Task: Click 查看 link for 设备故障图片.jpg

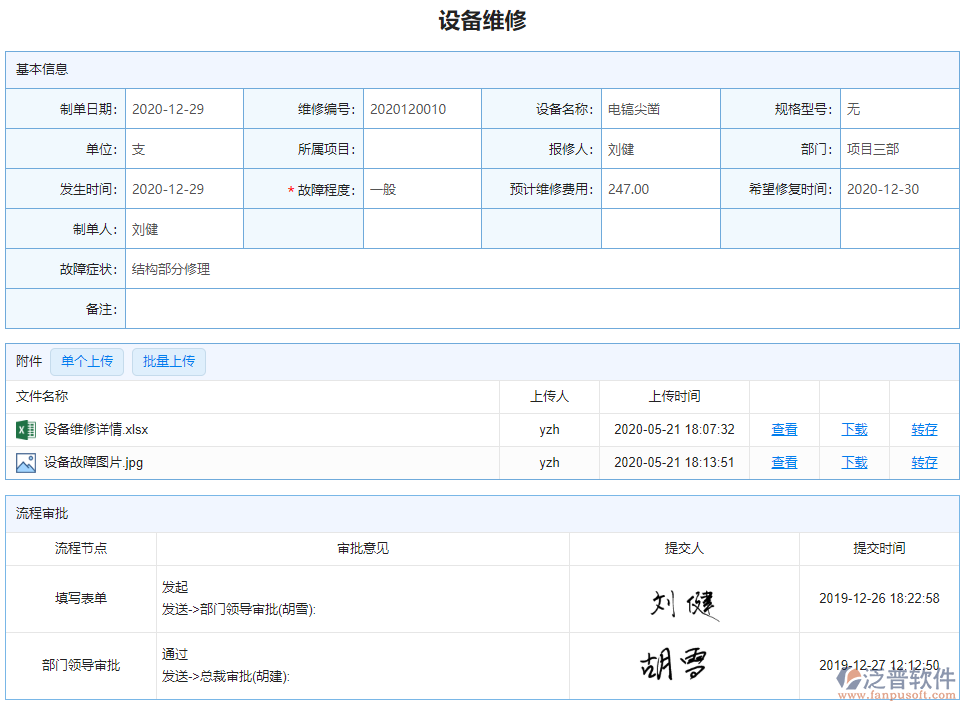Action: 784,462
